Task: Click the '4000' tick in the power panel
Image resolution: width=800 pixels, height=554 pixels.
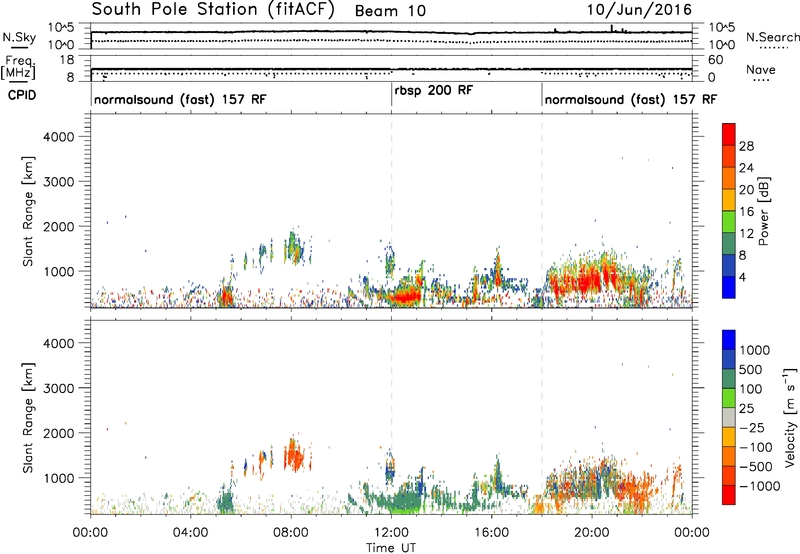Action: 59,137
